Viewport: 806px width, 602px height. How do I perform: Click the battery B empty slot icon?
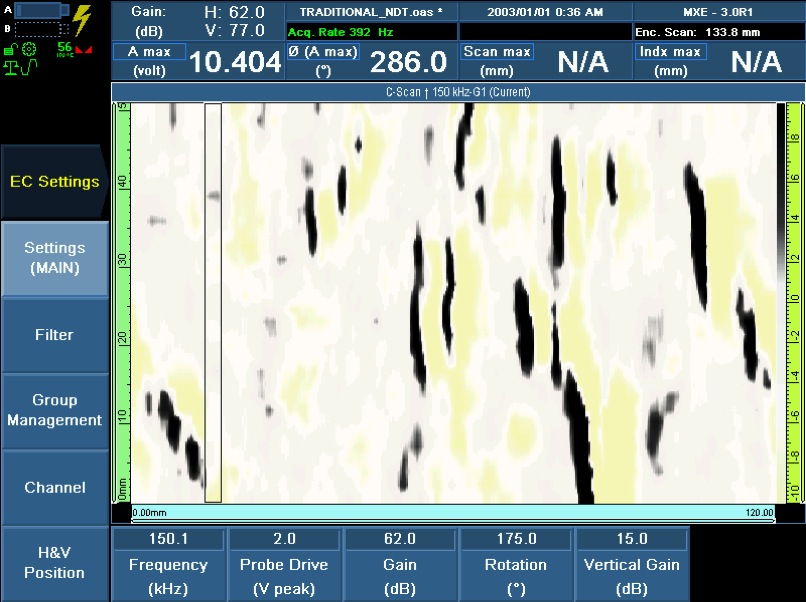pos(39,28)
